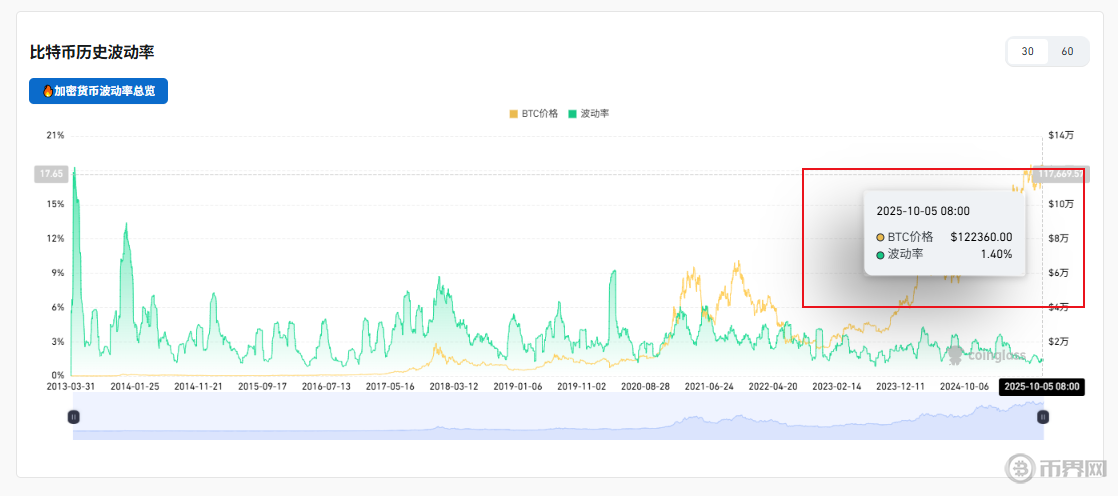Click the yellow BTC价格 legend marker
Image resolution: width=1118 pixels, height=496 pixels.
pyautogui.click(x=514, y=114)
